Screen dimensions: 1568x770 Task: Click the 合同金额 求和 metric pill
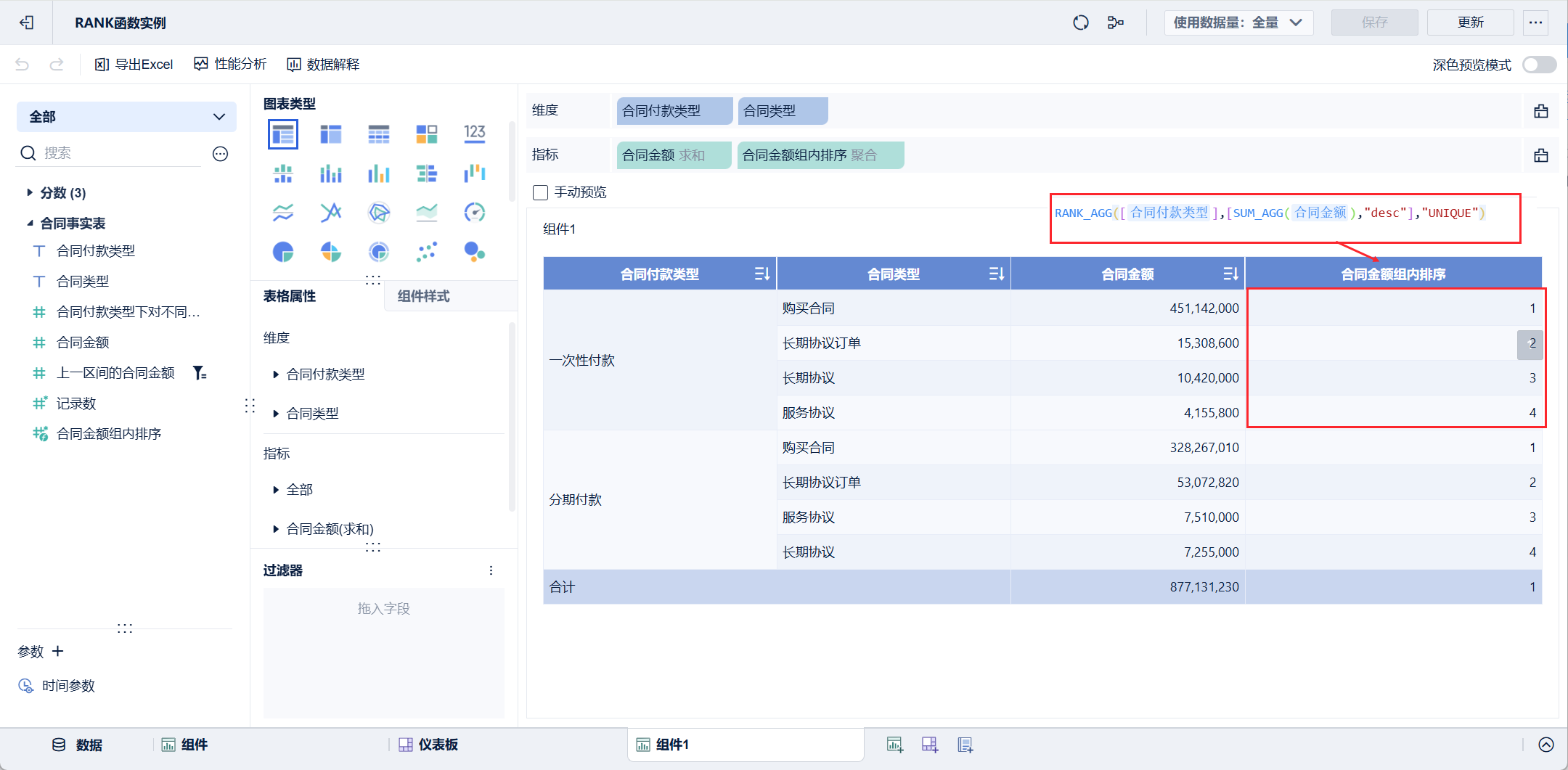pyautogui.click(x=674, y=155)
